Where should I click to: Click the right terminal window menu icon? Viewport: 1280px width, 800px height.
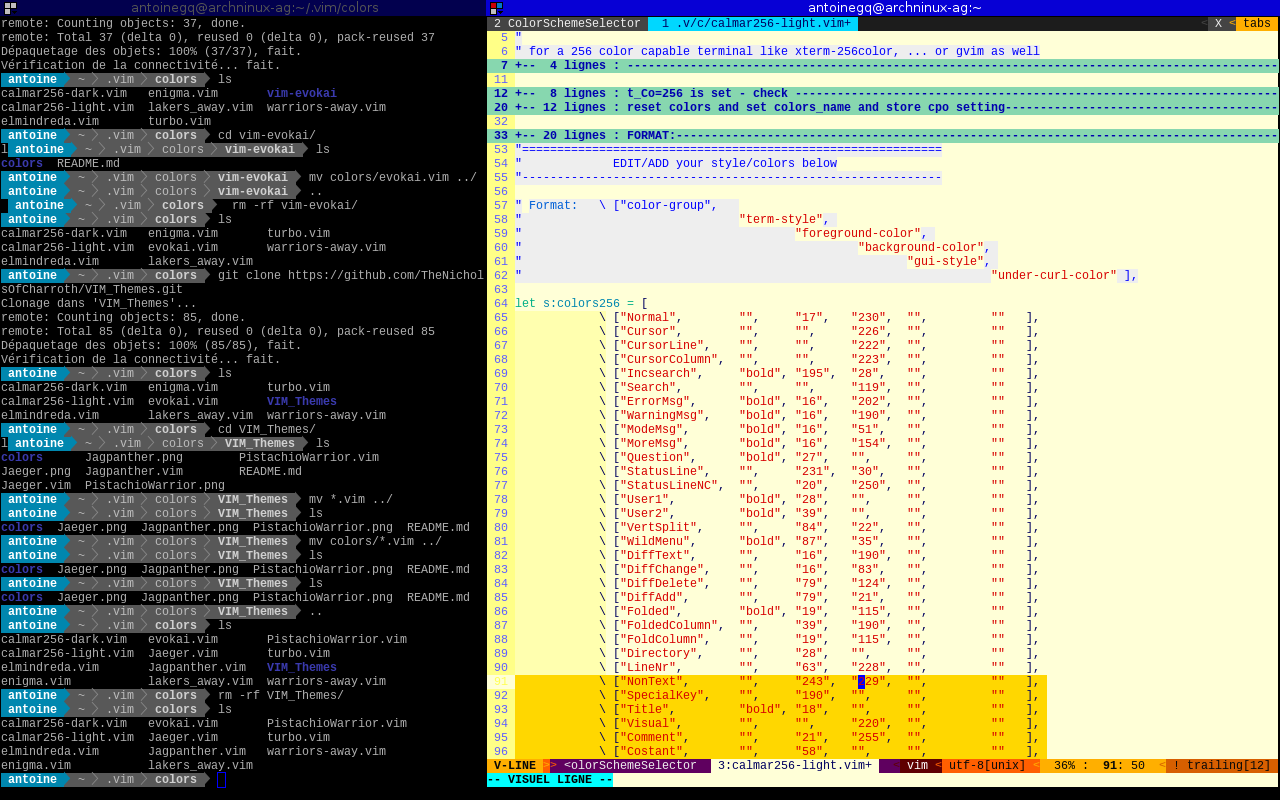tap(496, 7)
